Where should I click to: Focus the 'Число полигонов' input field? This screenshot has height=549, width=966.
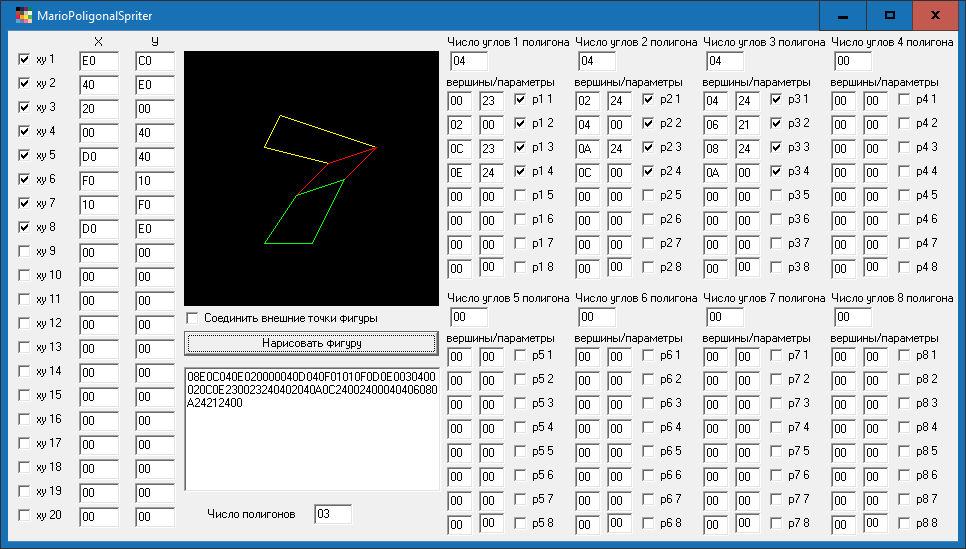click(333, 514)
